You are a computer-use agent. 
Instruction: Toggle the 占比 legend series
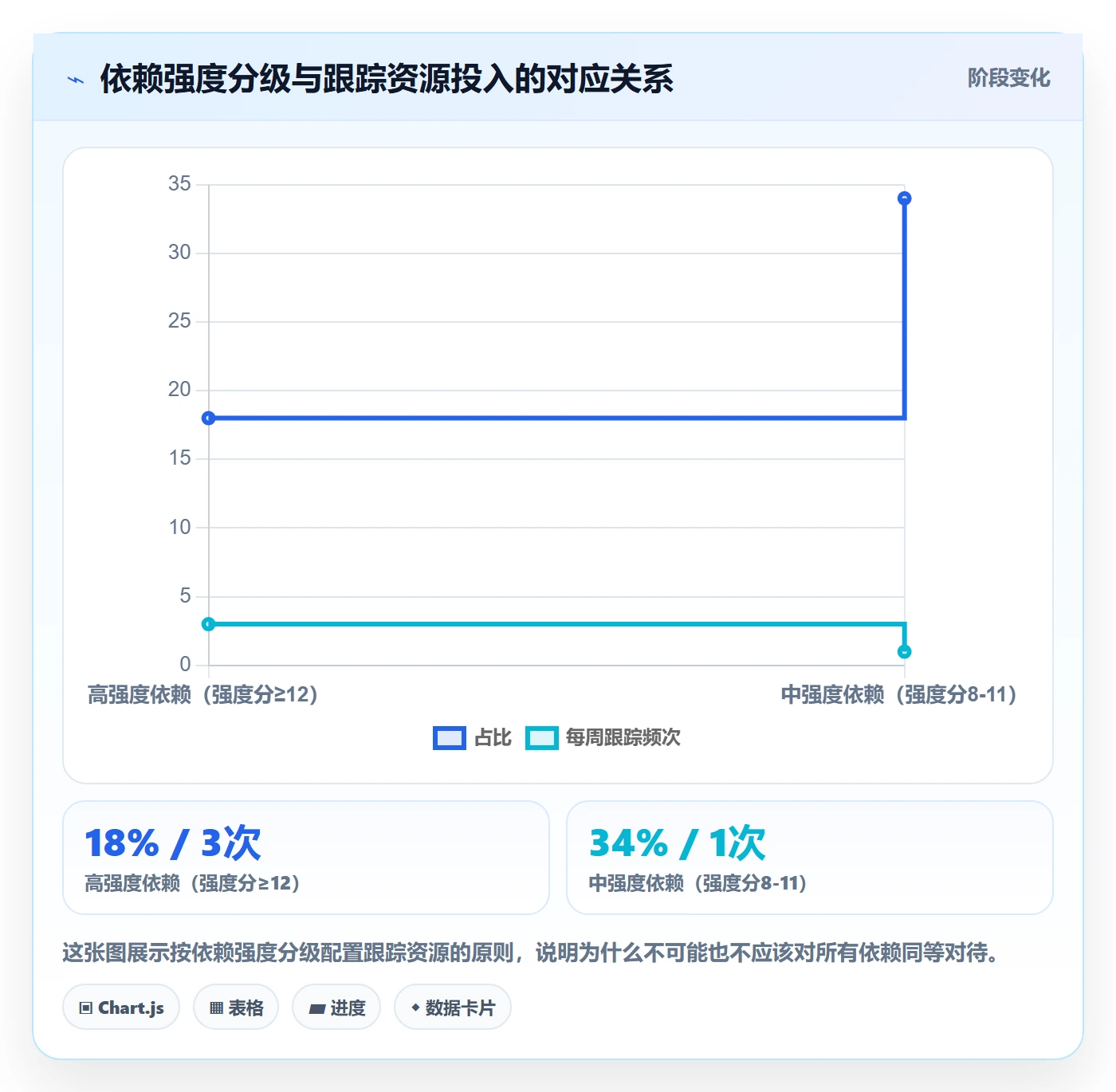[x=472, y=738]
